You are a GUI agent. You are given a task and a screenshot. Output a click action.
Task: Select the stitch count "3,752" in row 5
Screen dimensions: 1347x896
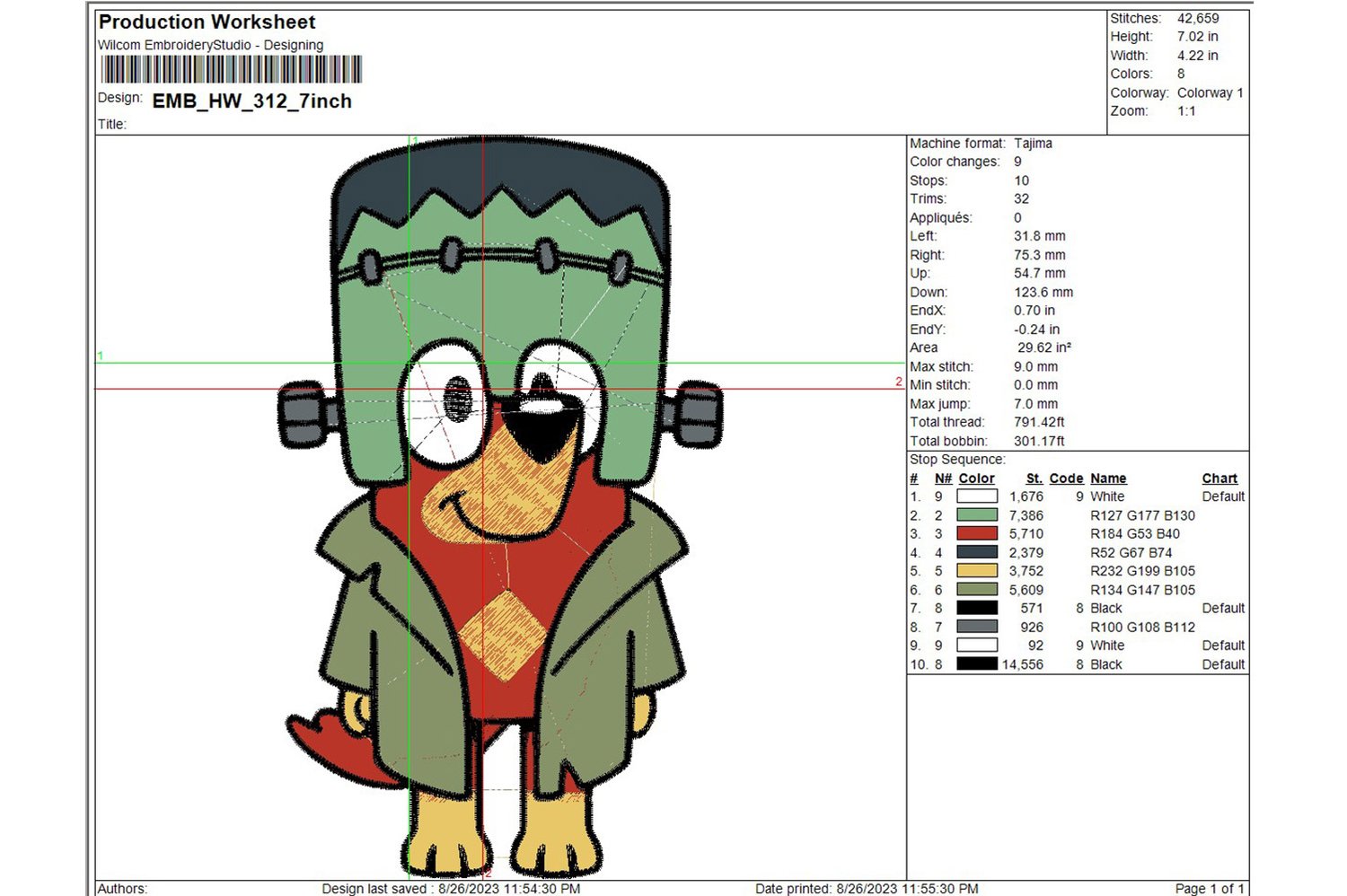1026,571
